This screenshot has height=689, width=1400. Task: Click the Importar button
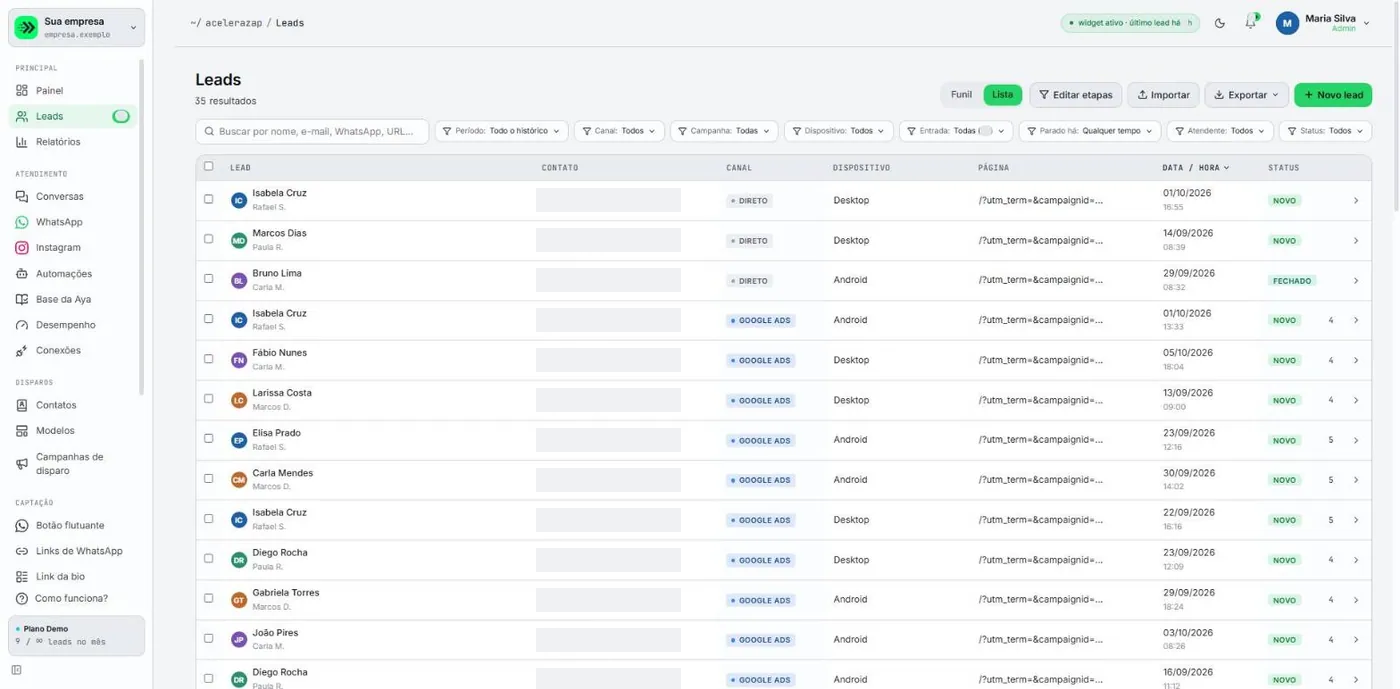click(x=1164, y=95)
